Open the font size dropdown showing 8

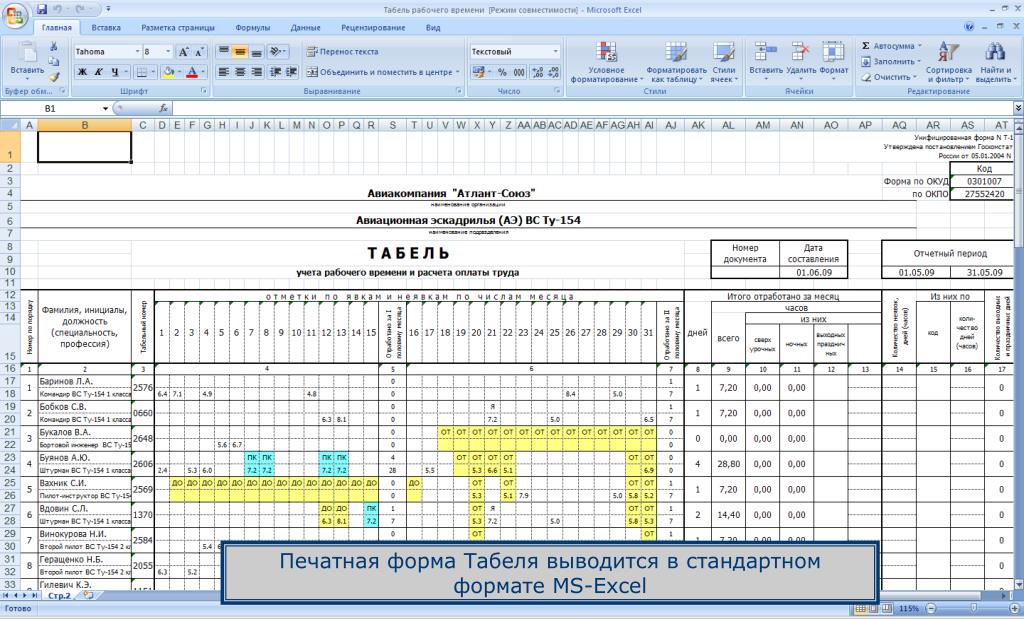click(168, 52)
